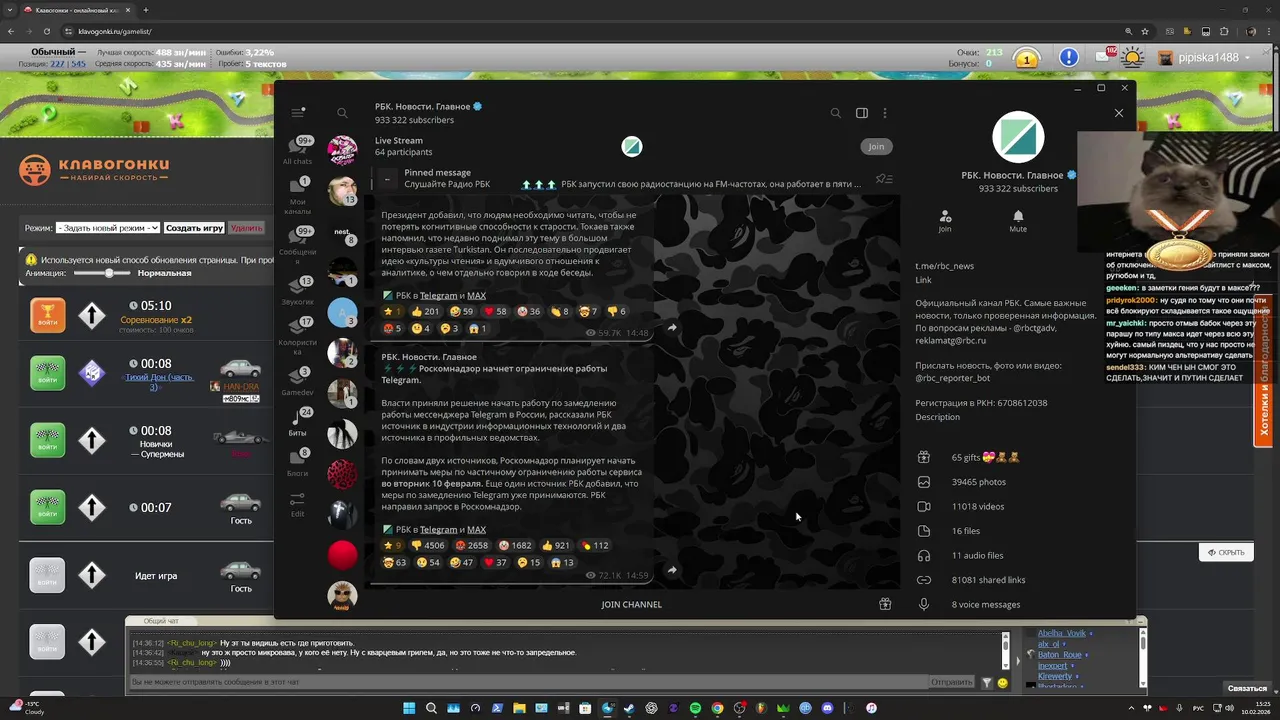This screenshot has height=720, width=1280.
Task: Click the РБК channel avatar in info panel
Action: (x=1018, y=137)
